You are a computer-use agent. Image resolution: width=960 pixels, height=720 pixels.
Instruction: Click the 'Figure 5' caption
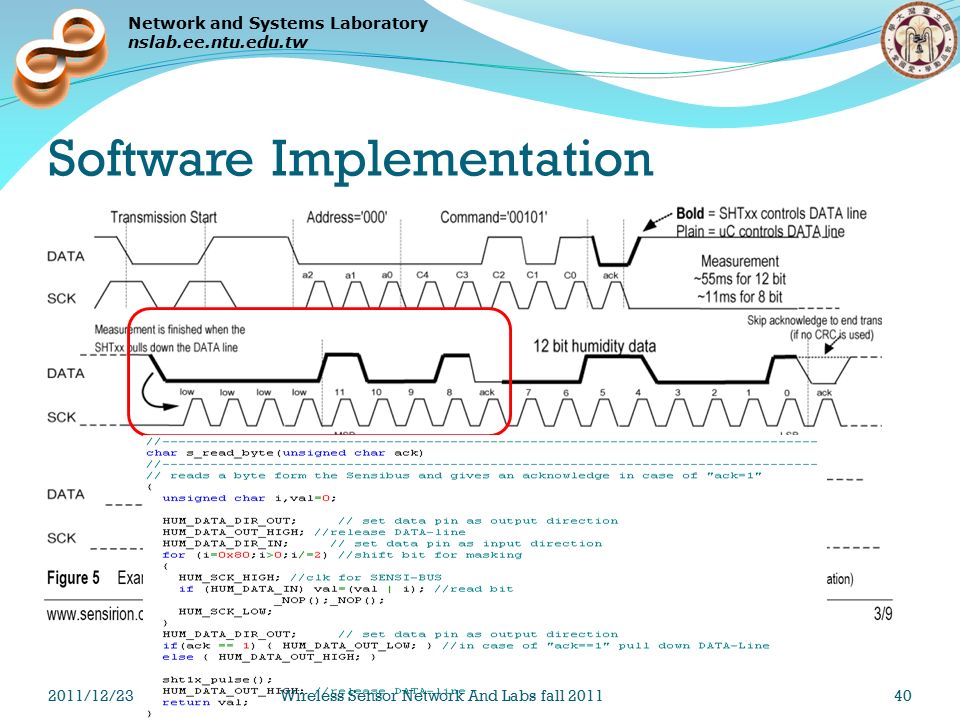[x=73, y=578]
